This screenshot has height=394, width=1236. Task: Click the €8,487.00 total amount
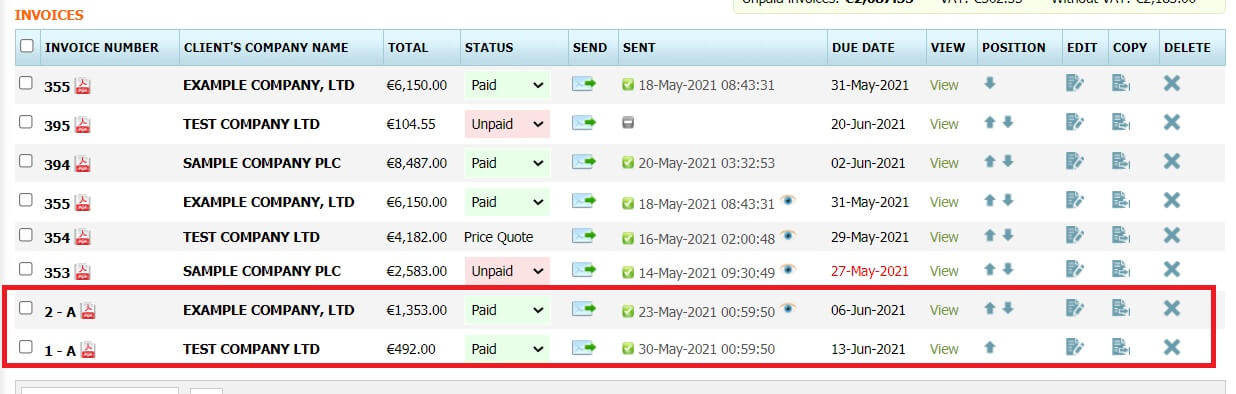pos(417,163)
